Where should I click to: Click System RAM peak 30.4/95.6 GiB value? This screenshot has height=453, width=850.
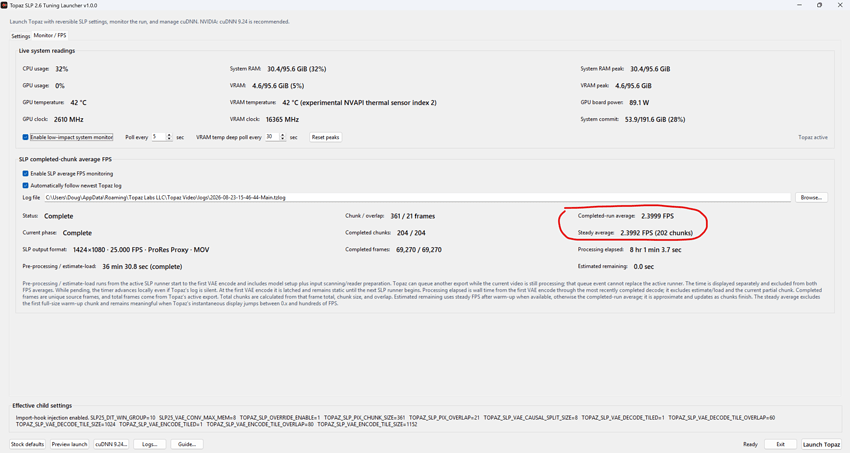pyautogui.click(x=650, y=69)
